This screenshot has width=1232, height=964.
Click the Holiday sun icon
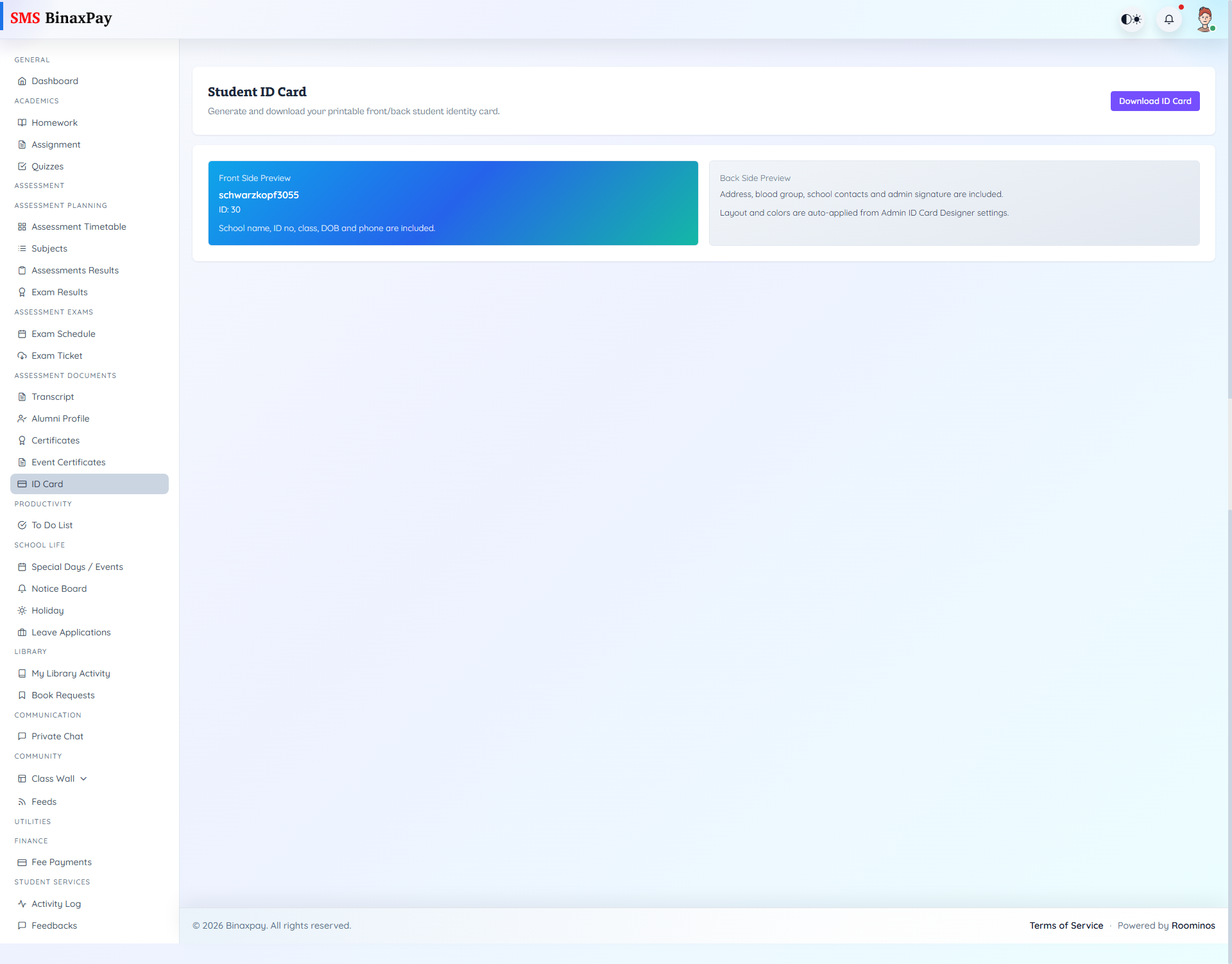point(22,610)
